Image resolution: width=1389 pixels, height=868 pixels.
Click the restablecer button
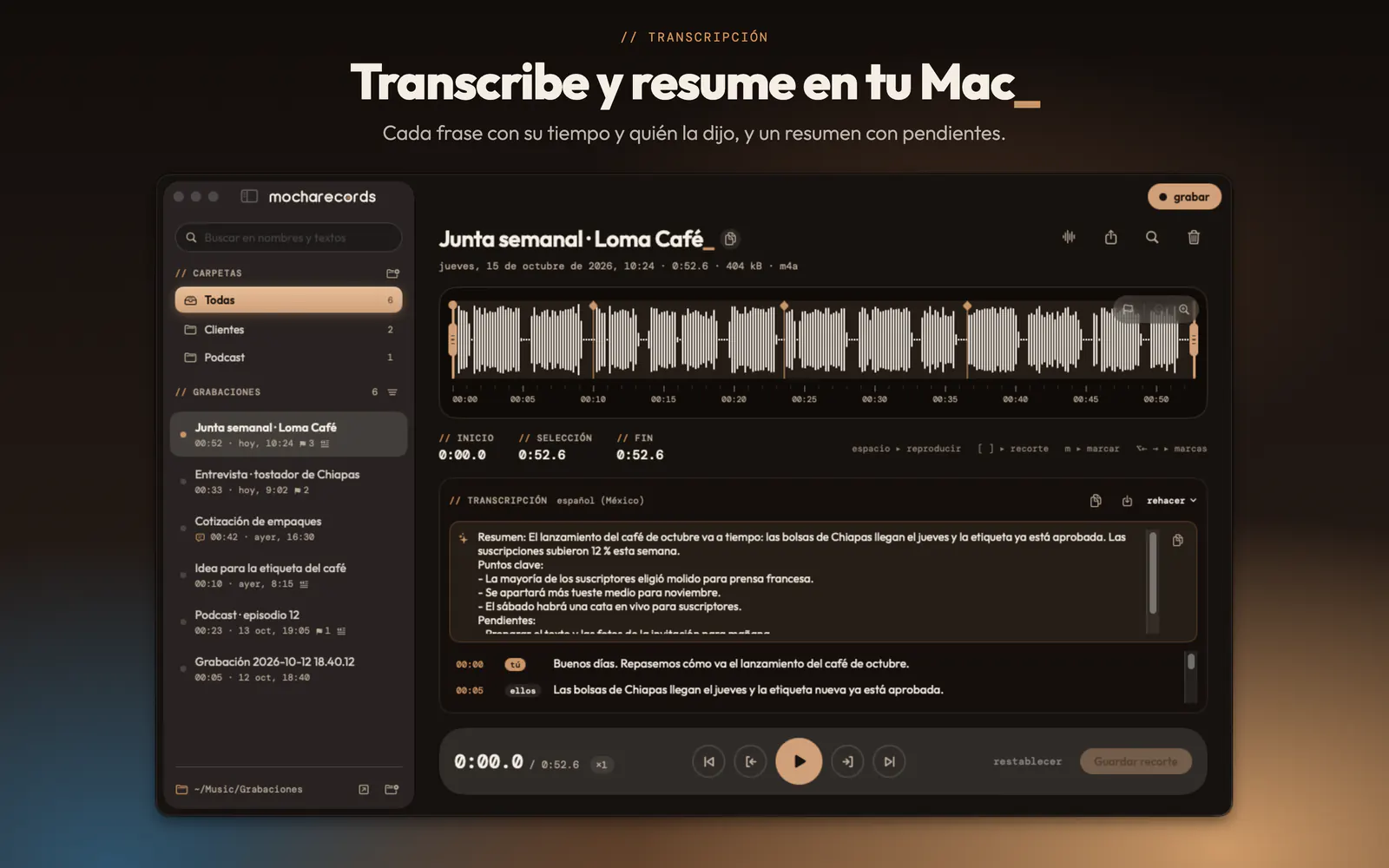click(1027, 761)
